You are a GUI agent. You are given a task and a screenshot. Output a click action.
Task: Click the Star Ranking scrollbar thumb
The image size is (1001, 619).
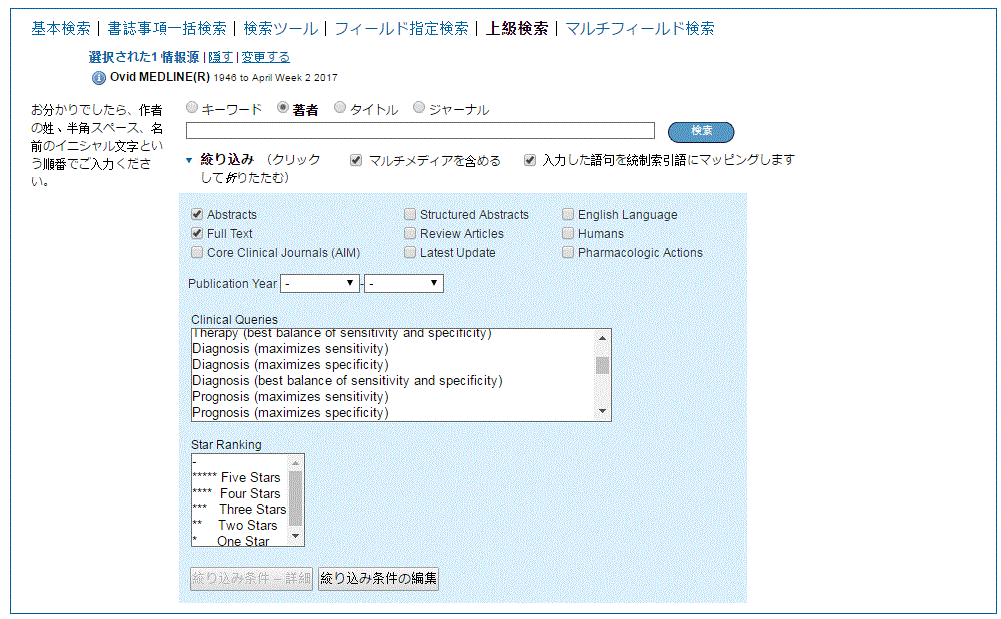coord(296,498)
